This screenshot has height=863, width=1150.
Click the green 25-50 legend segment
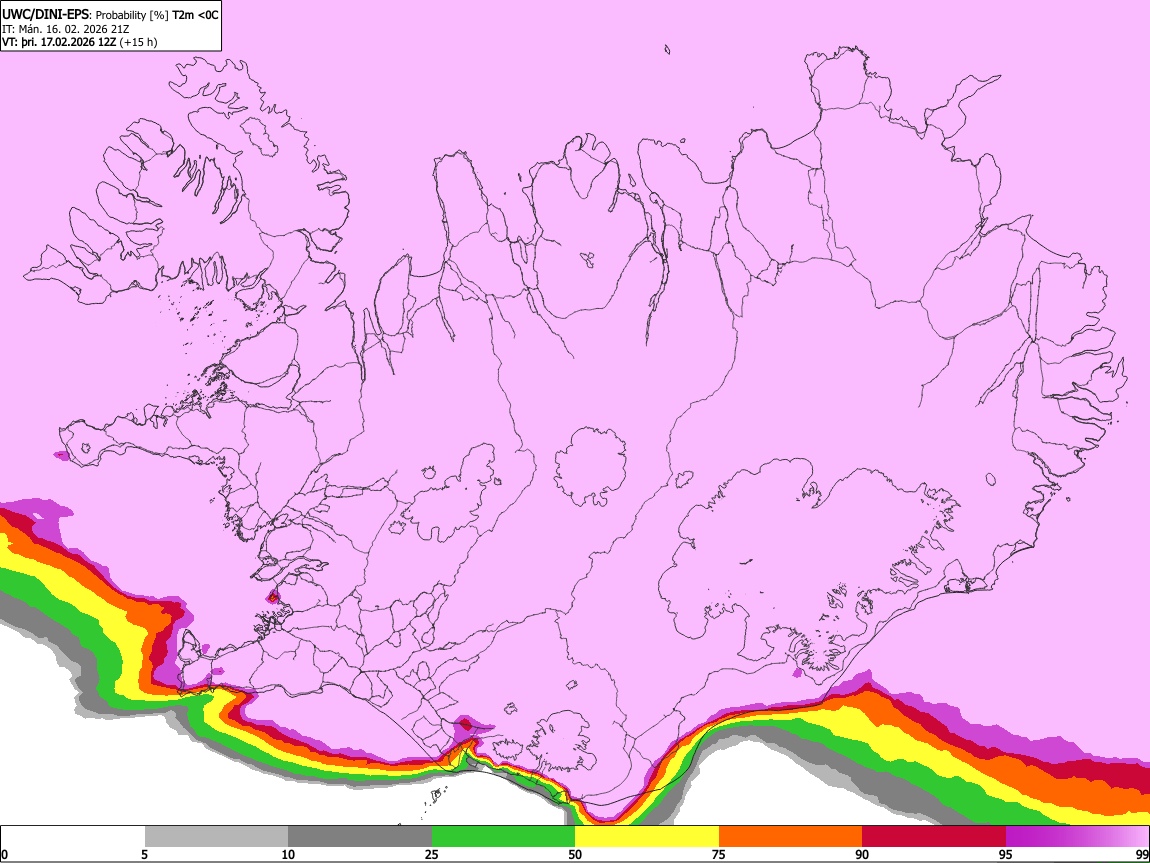503,837
